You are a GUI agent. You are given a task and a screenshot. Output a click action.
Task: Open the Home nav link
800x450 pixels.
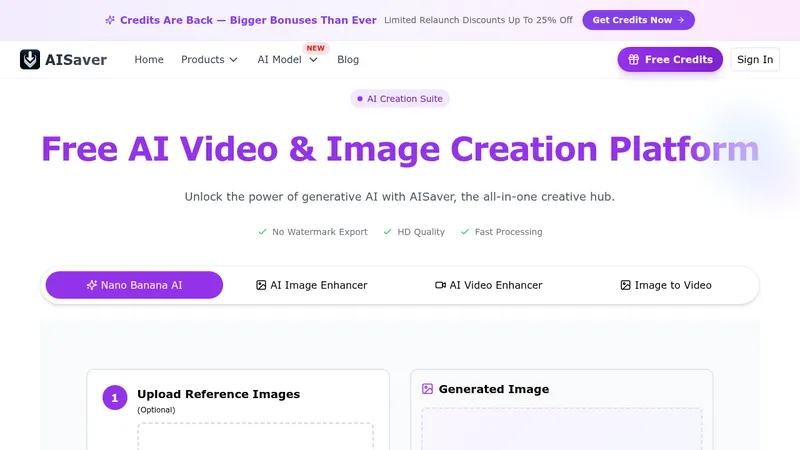point(149,59)
